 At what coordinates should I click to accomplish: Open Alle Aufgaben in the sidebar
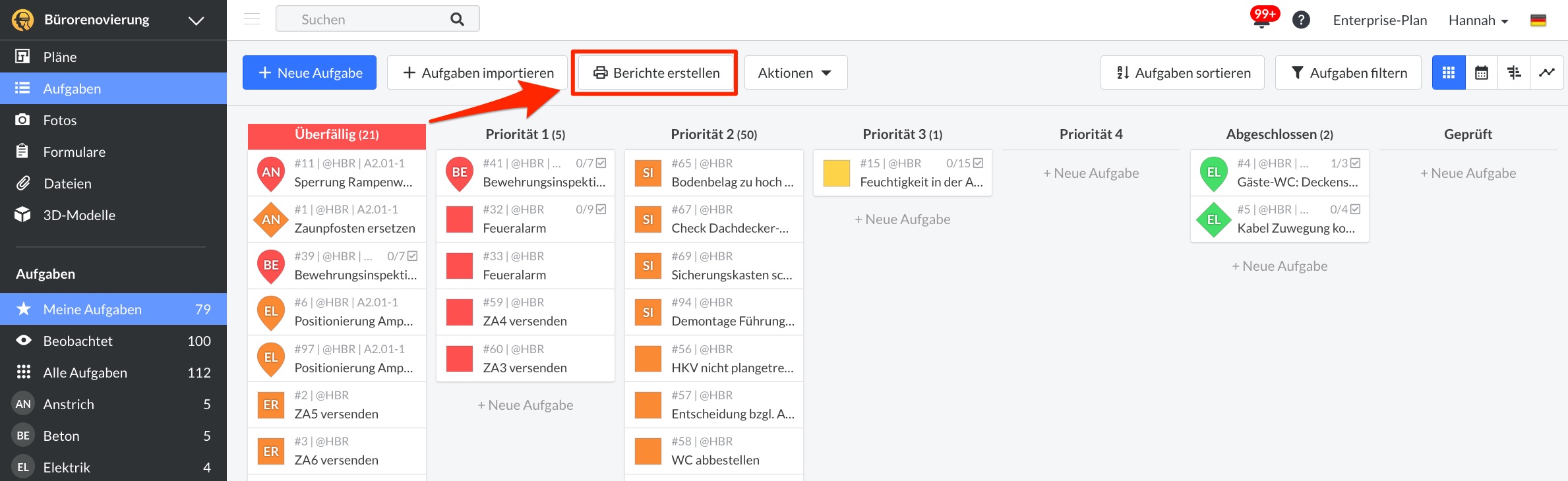(85, 372)
